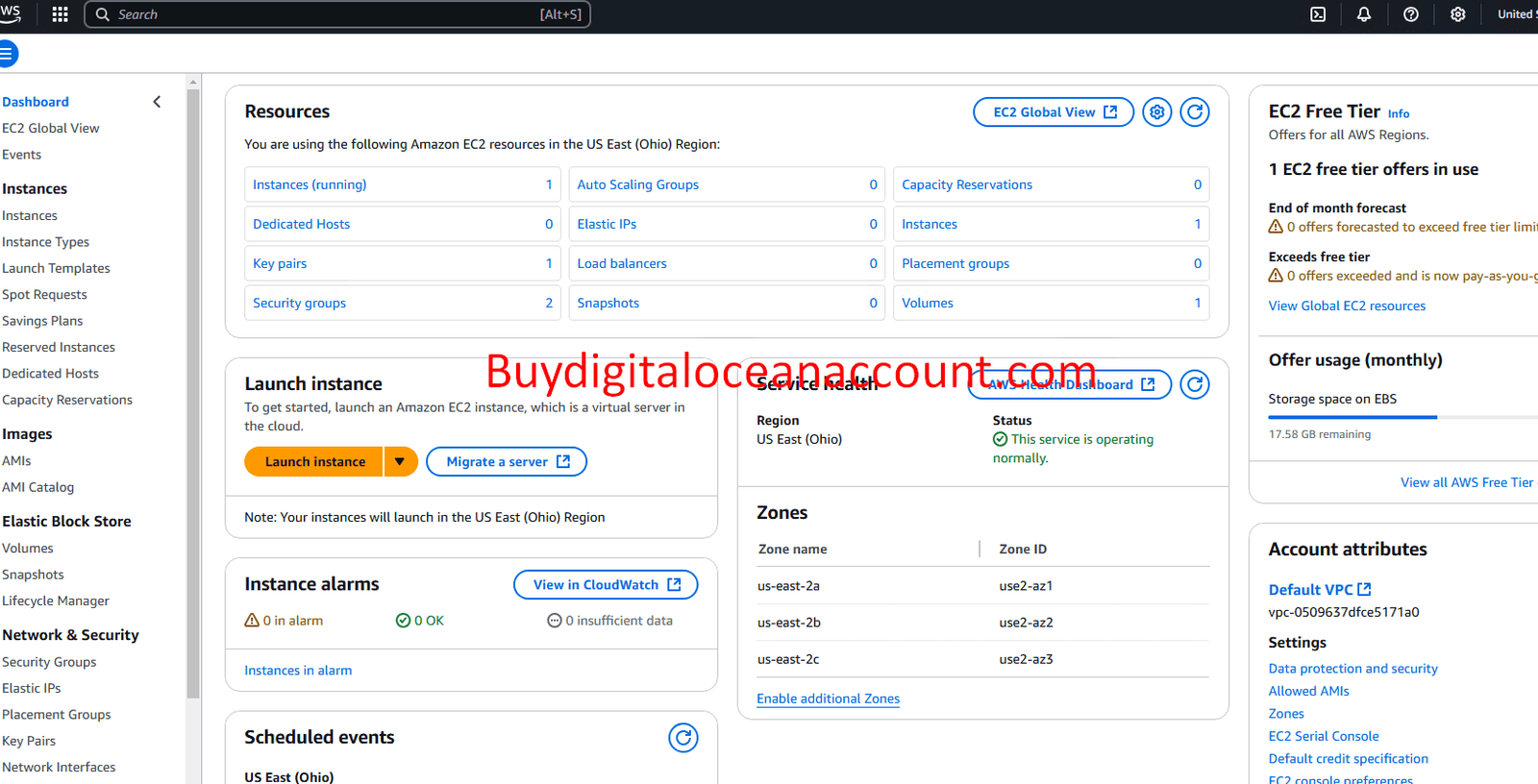The image size is (1538, 784).
Task: Refresh the Scheduled events panel
Action: point(683,738)
